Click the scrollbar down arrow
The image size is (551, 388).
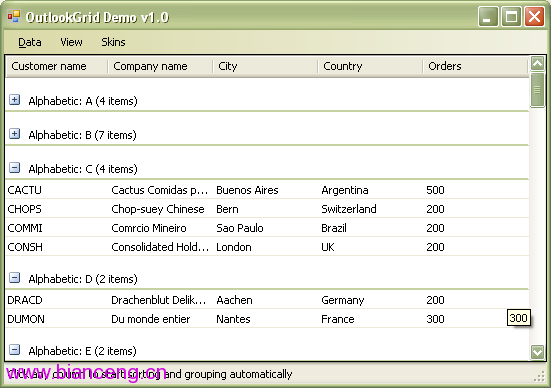(538, 352)
